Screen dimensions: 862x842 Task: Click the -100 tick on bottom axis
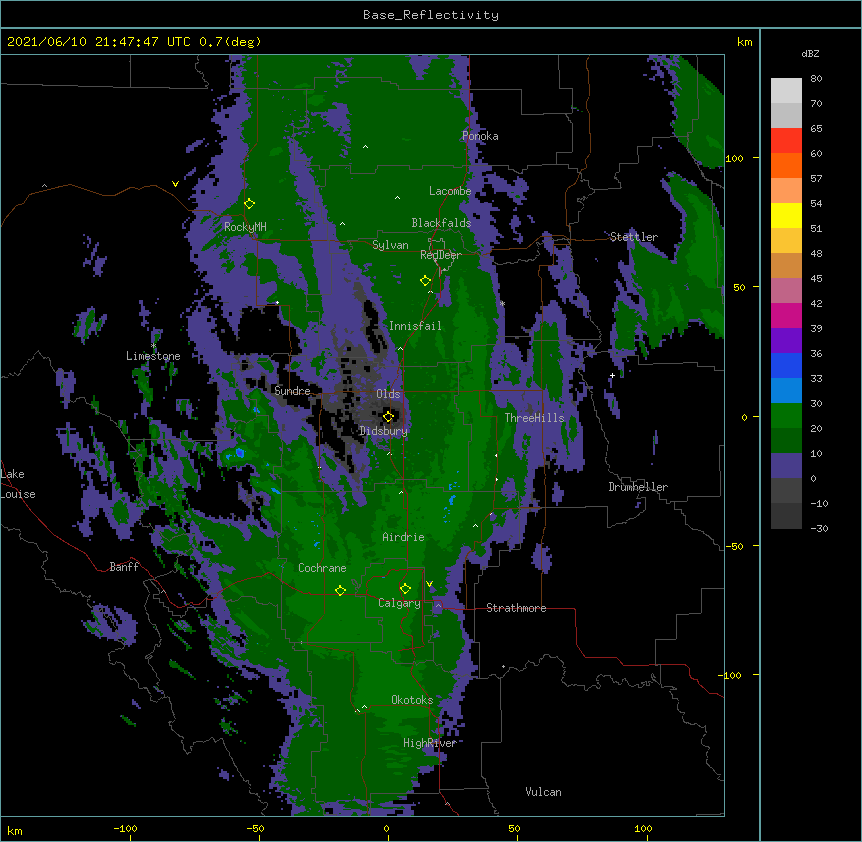(x=125, y=828)
